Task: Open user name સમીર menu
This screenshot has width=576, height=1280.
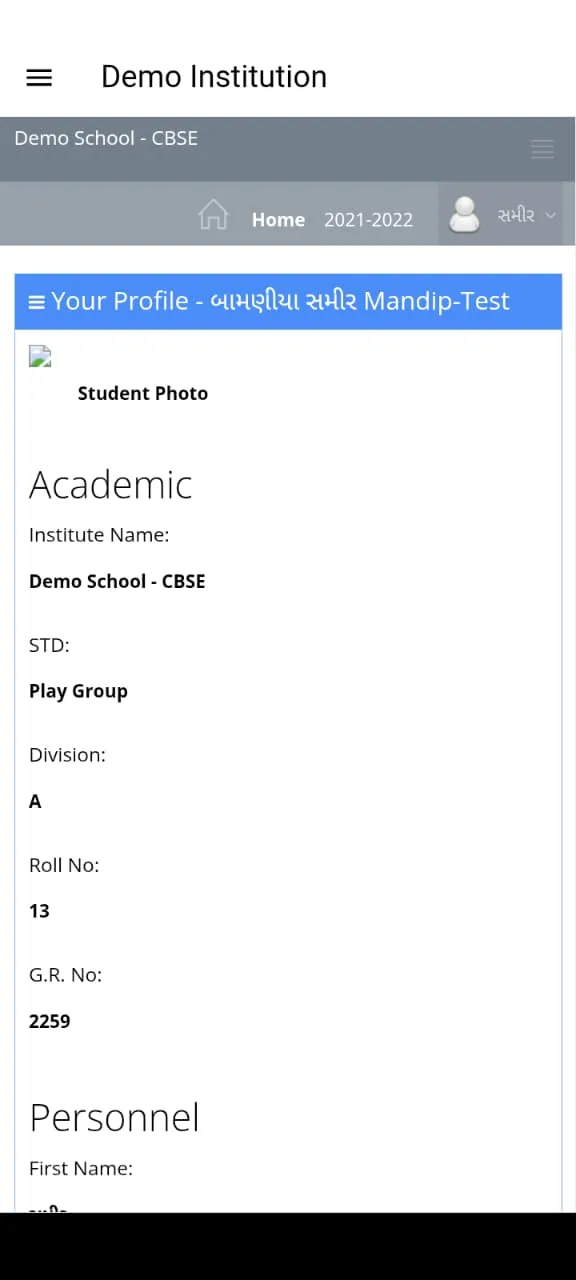Action: click(516, 215)
